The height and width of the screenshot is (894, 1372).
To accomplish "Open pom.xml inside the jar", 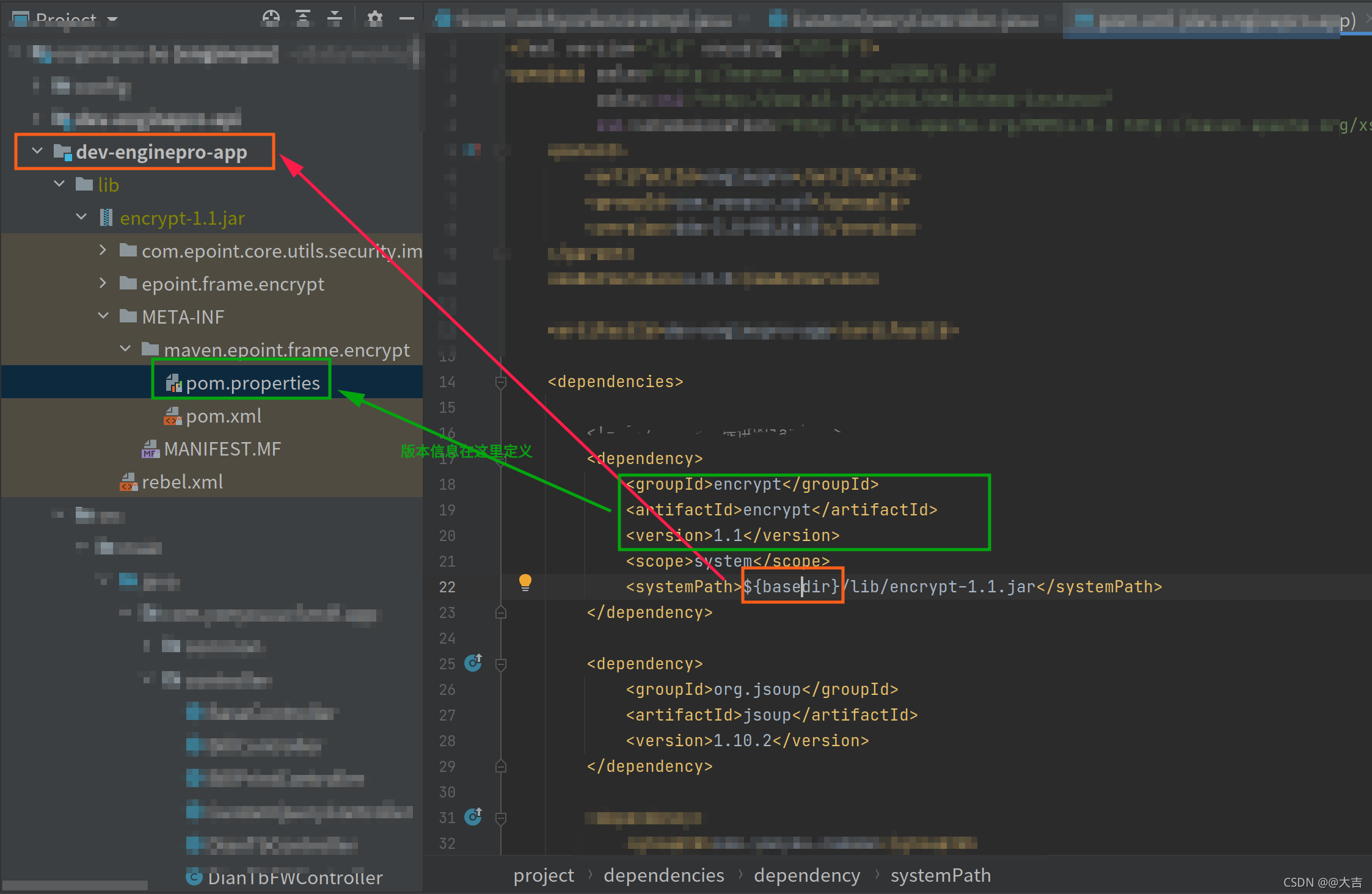I will [x=224, y=416].
